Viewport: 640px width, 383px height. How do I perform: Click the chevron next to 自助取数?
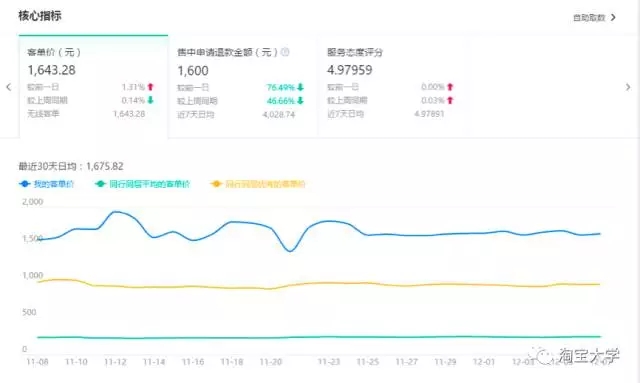point(613,18)
